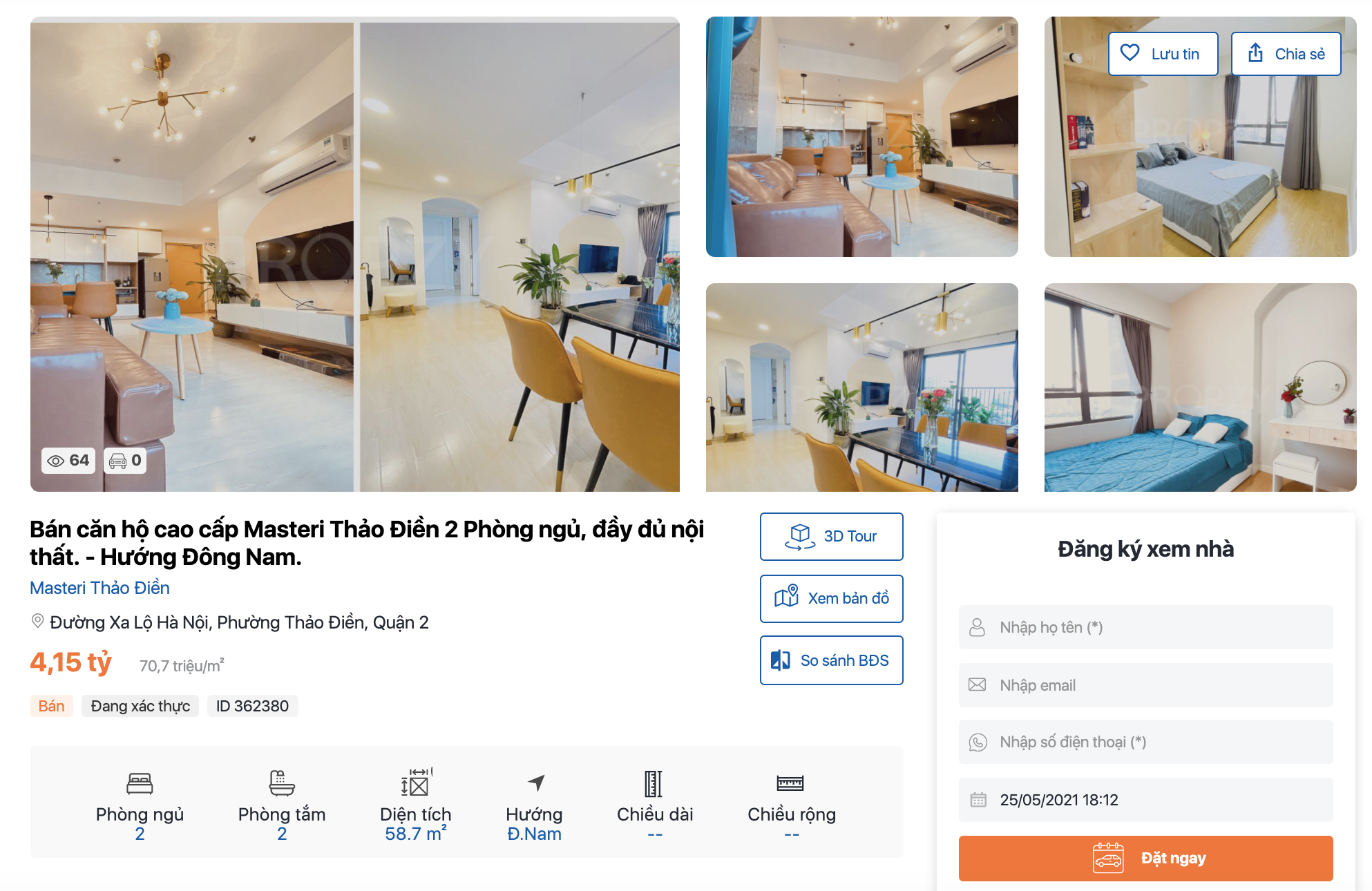This screenshot has height=891, width=1372.
Task: Click the compare icon in So sánh BĐS
Action: click(x=781, y=660)
